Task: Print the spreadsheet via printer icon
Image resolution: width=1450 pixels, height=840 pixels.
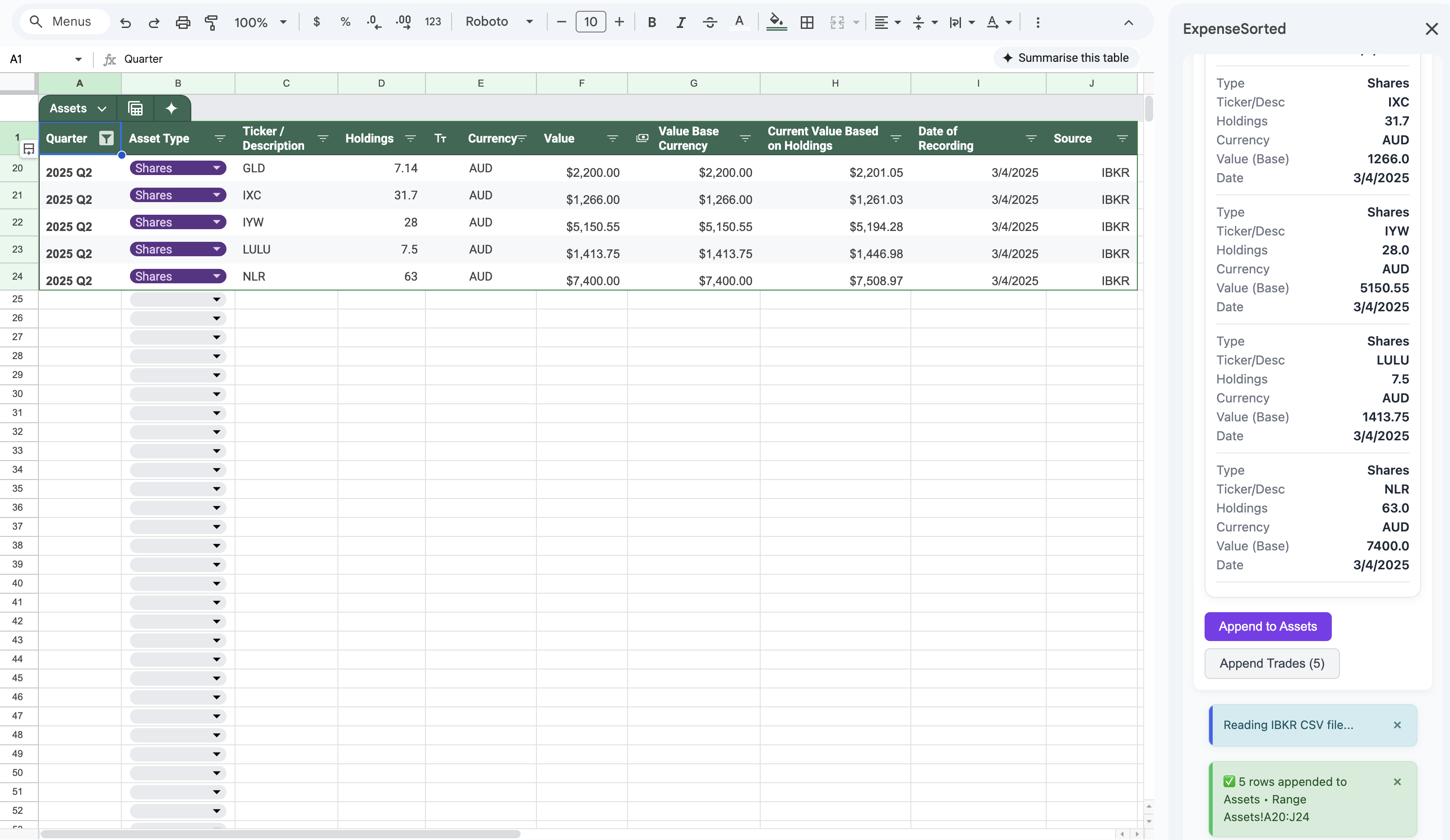Action: [182, 23]
